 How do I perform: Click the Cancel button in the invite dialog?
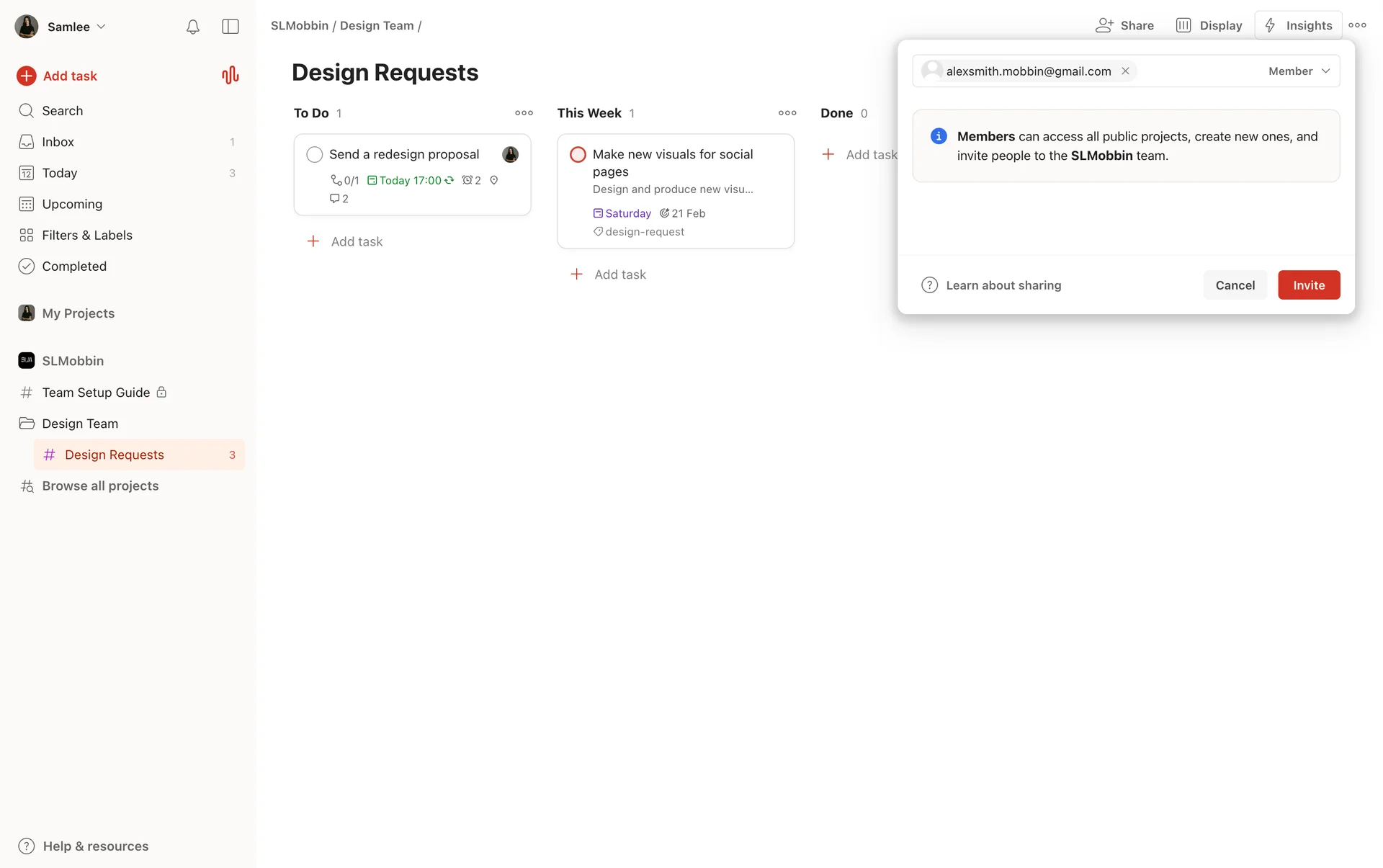coord(1235,285)
